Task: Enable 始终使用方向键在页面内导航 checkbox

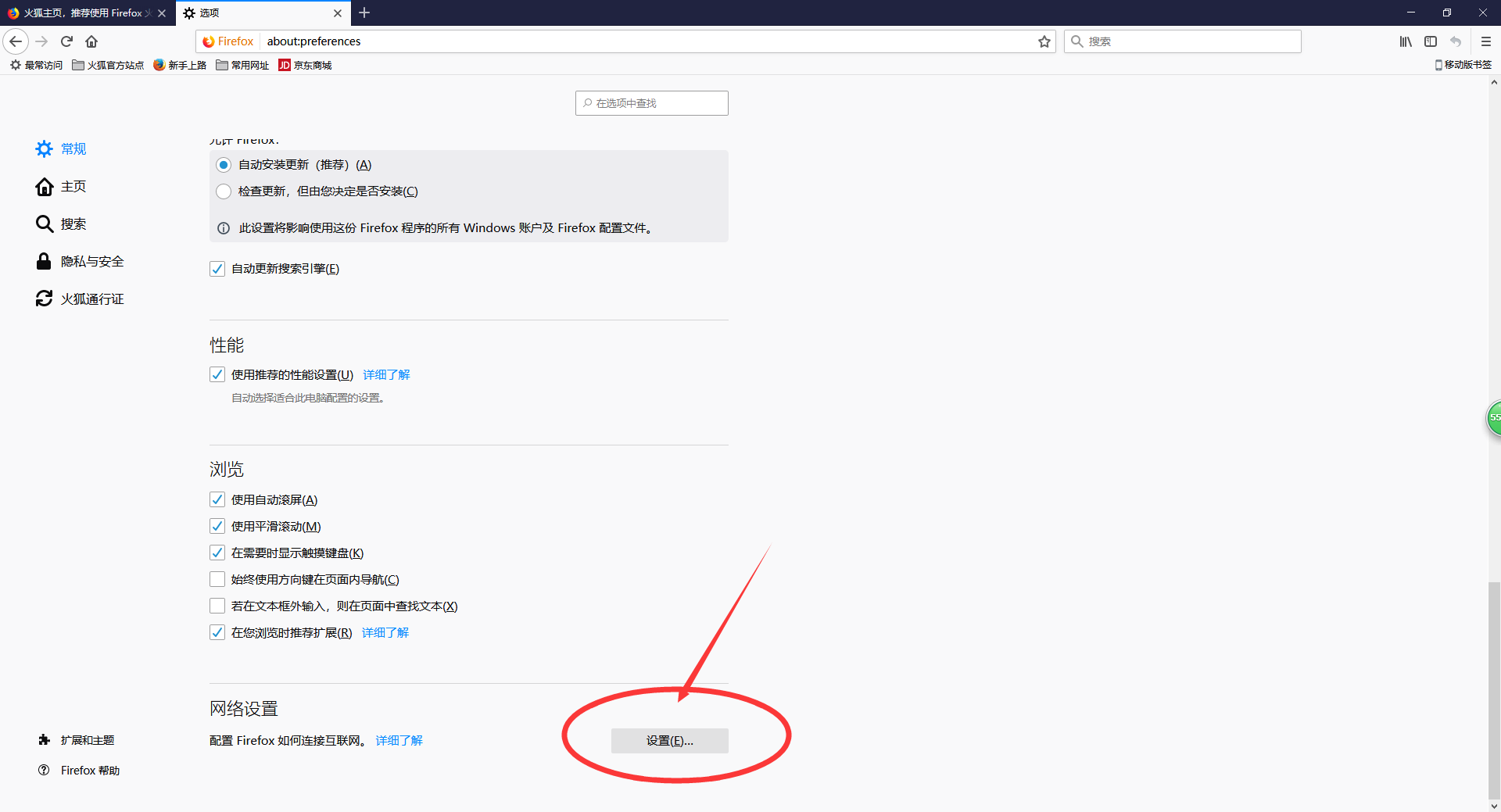Action: (x=217, y=580)
